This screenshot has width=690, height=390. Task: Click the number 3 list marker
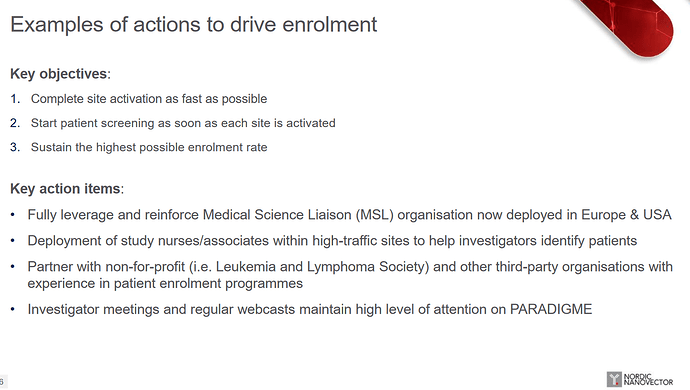click(15, 147)
